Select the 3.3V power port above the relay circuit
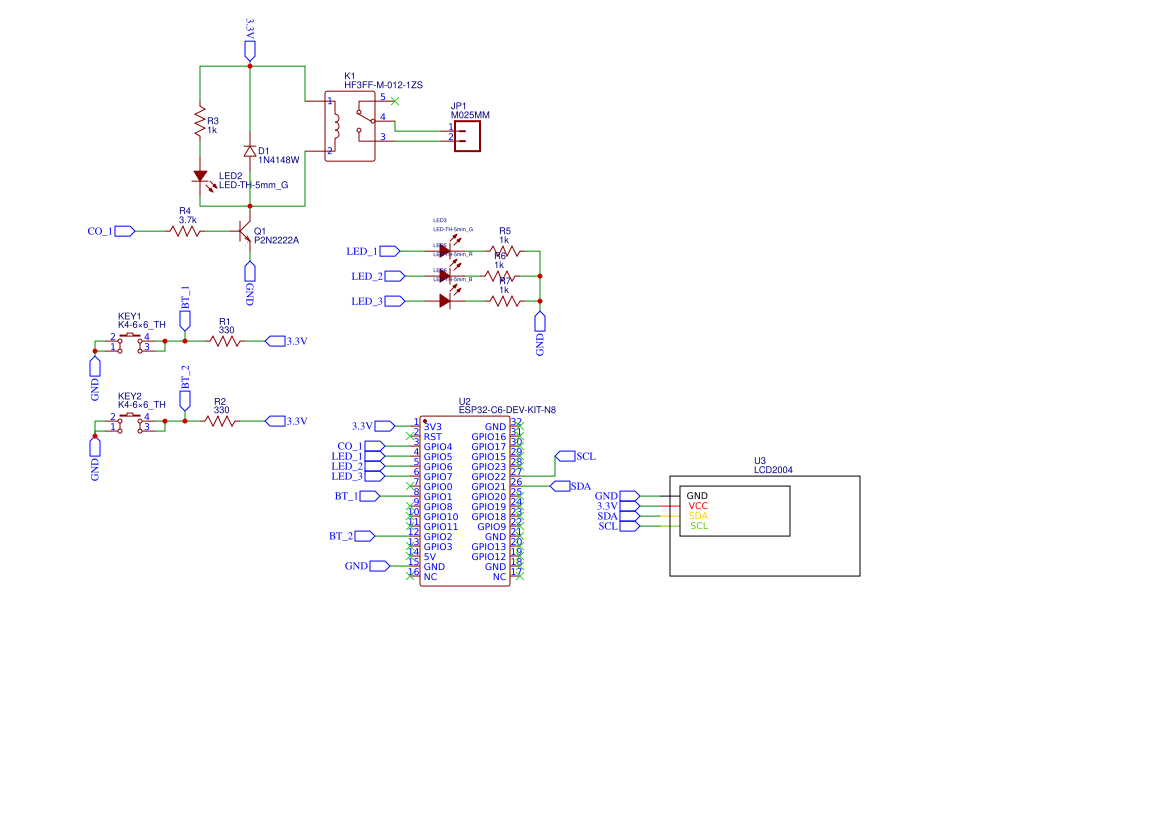1169x826 pixels. click(x=250, y=50)
